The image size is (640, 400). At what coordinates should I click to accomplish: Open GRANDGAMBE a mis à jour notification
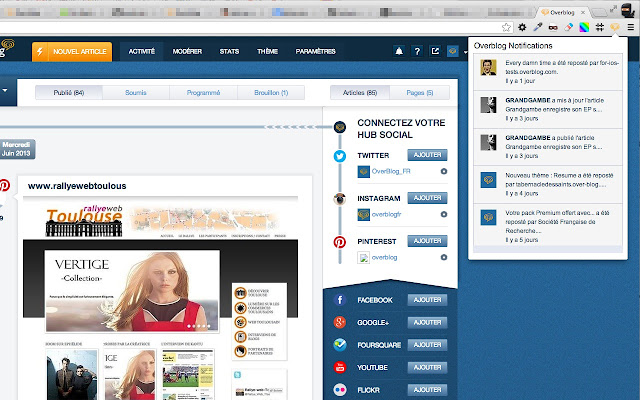[x=548, y=109]
